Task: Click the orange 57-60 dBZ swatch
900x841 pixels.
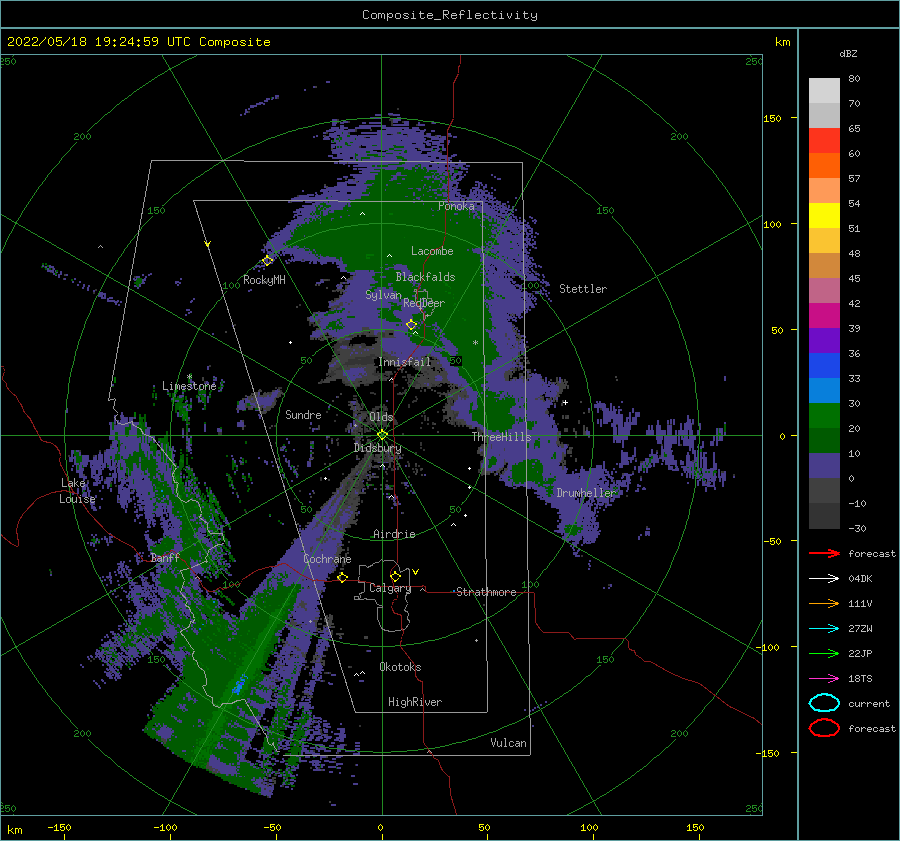Action: tap(824, 165)
